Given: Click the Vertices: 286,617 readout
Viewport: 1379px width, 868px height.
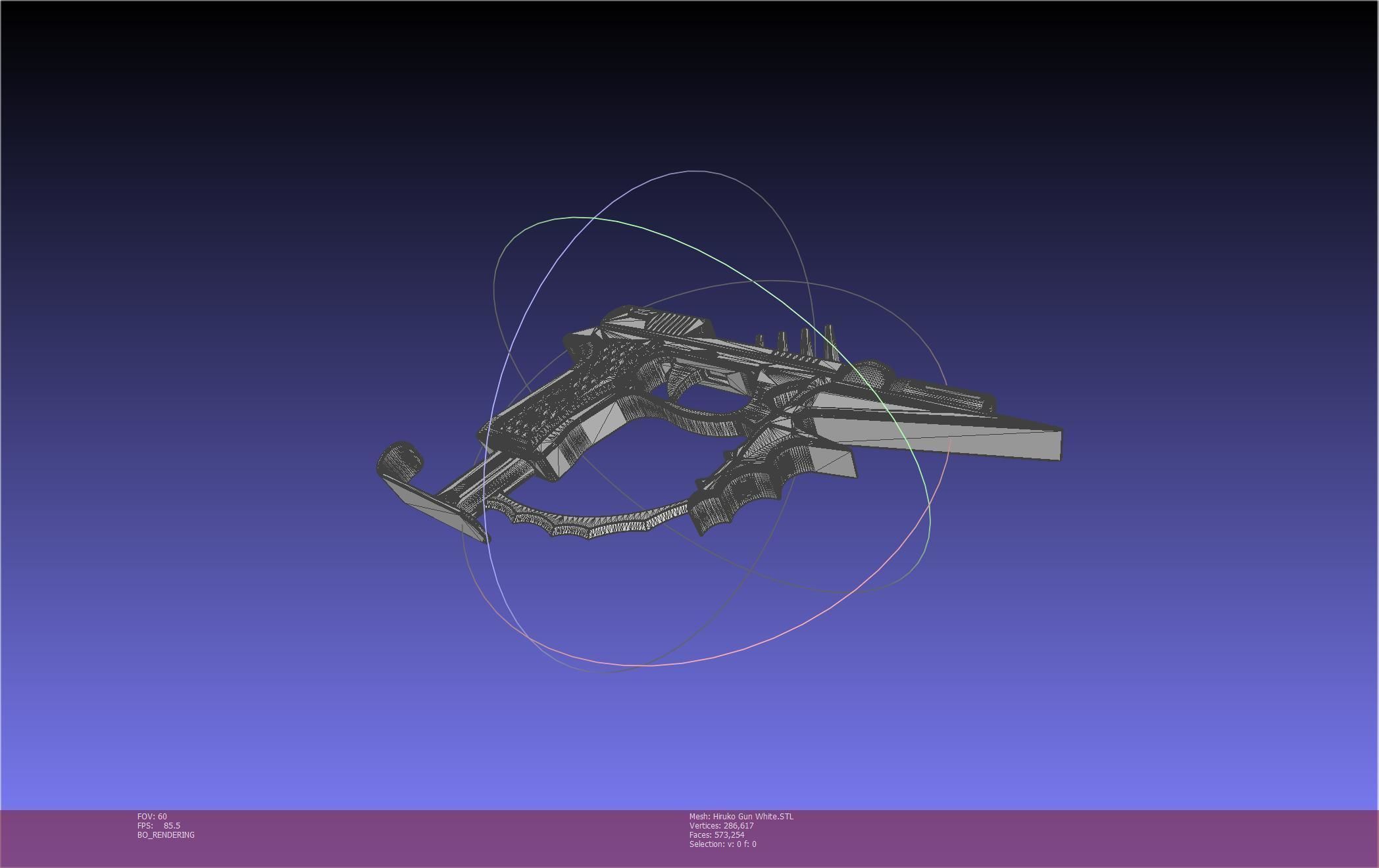Looking at the screenshot, I should click(722, 825).
